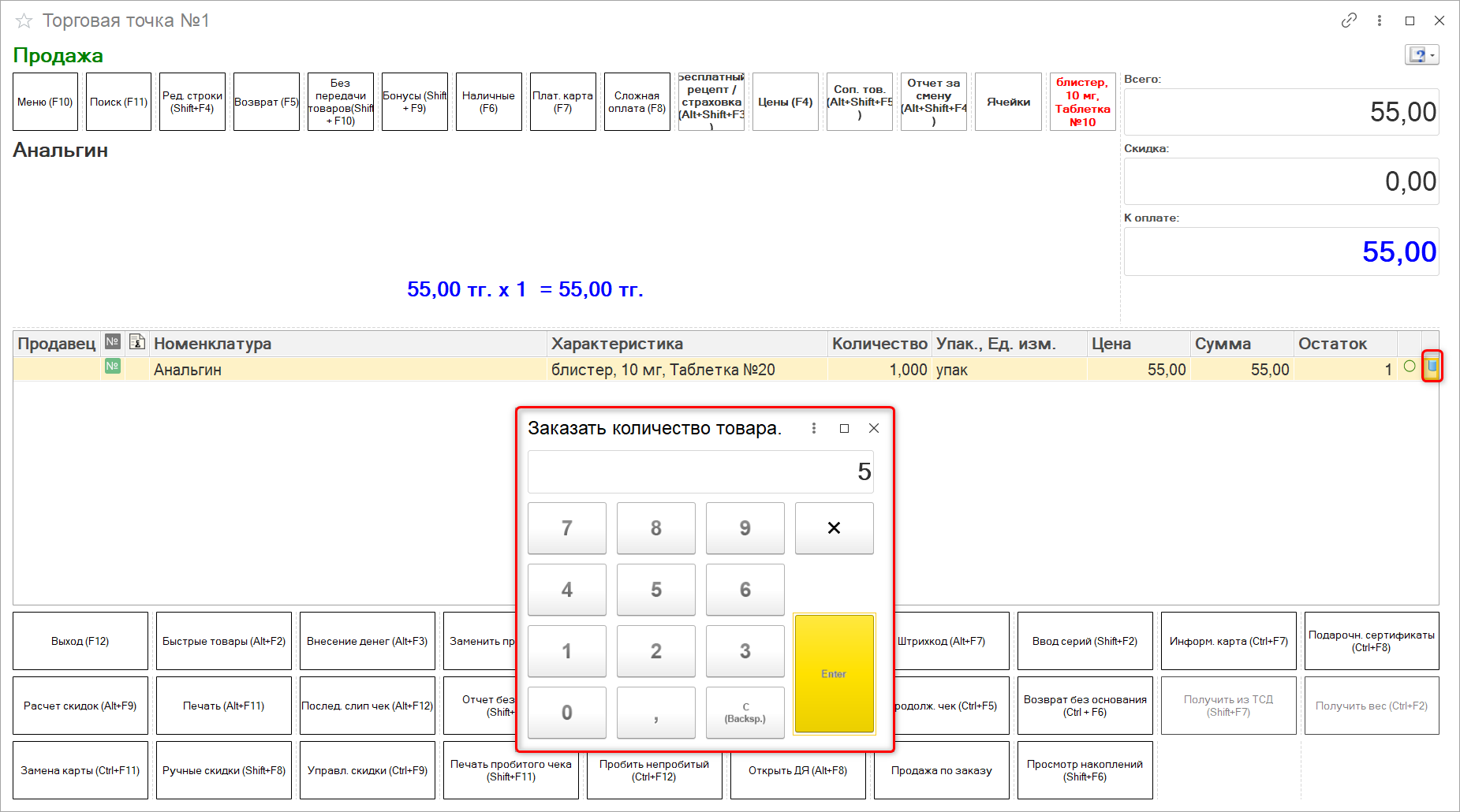1460x812 pixels.
Task: Click the green circle status in Анальгин row
Action: (1410, 367)
